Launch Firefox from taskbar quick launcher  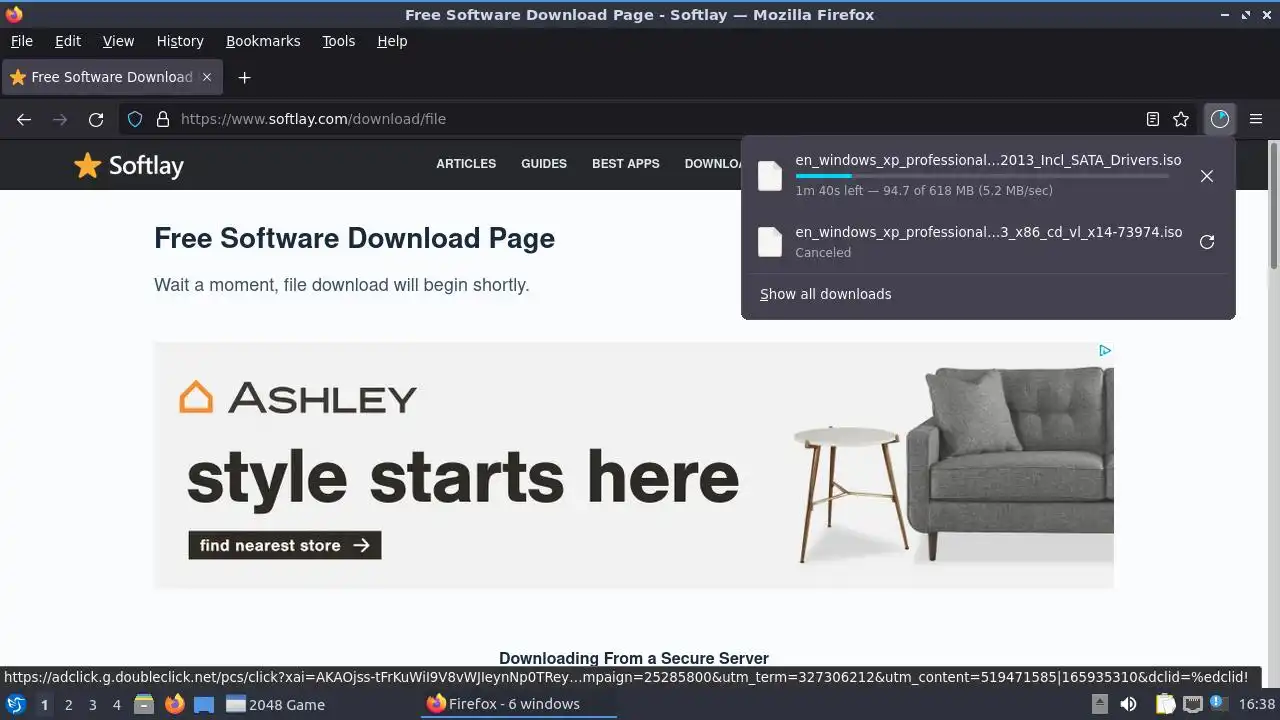tap(175, 704)
